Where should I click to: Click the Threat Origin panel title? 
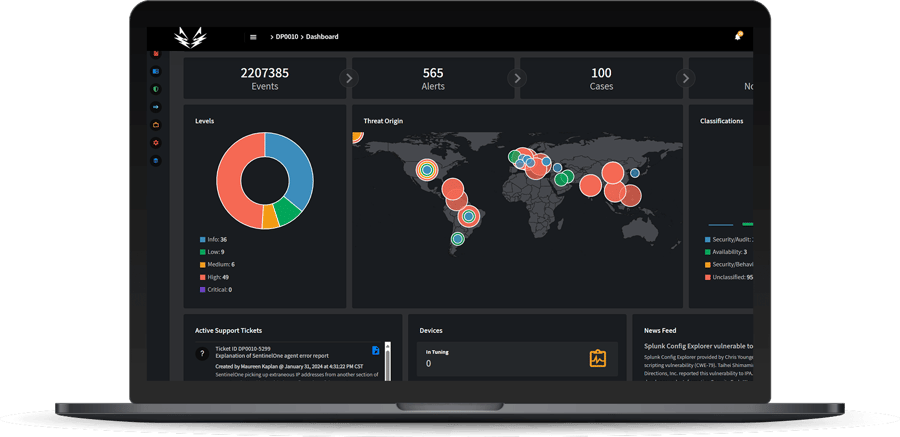(383, 121)
